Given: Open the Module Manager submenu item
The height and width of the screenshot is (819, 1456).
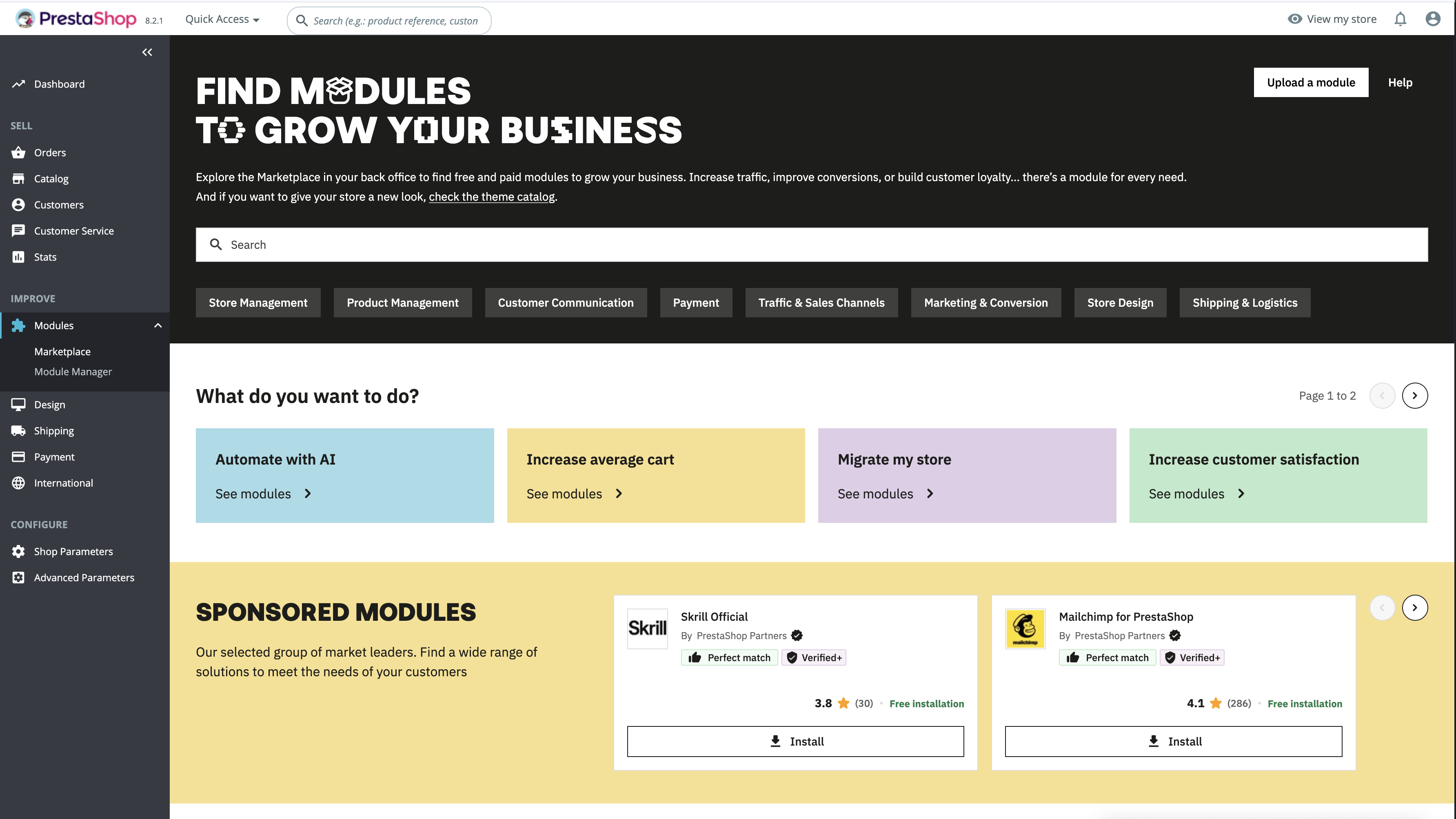Looking at the screenshot, I should click(x=73, y=372).
